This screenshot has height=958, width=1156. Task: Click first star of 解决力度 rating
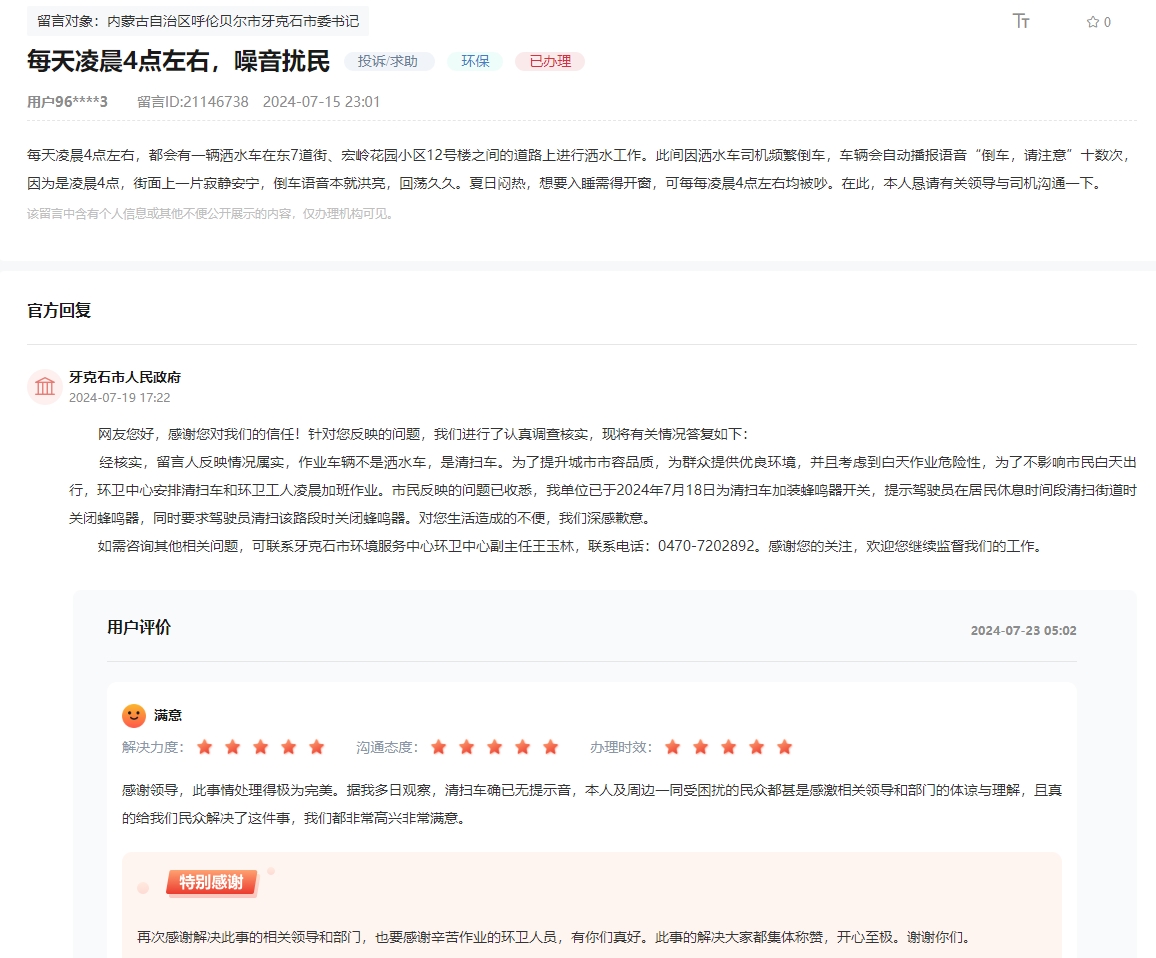point(205,747)
